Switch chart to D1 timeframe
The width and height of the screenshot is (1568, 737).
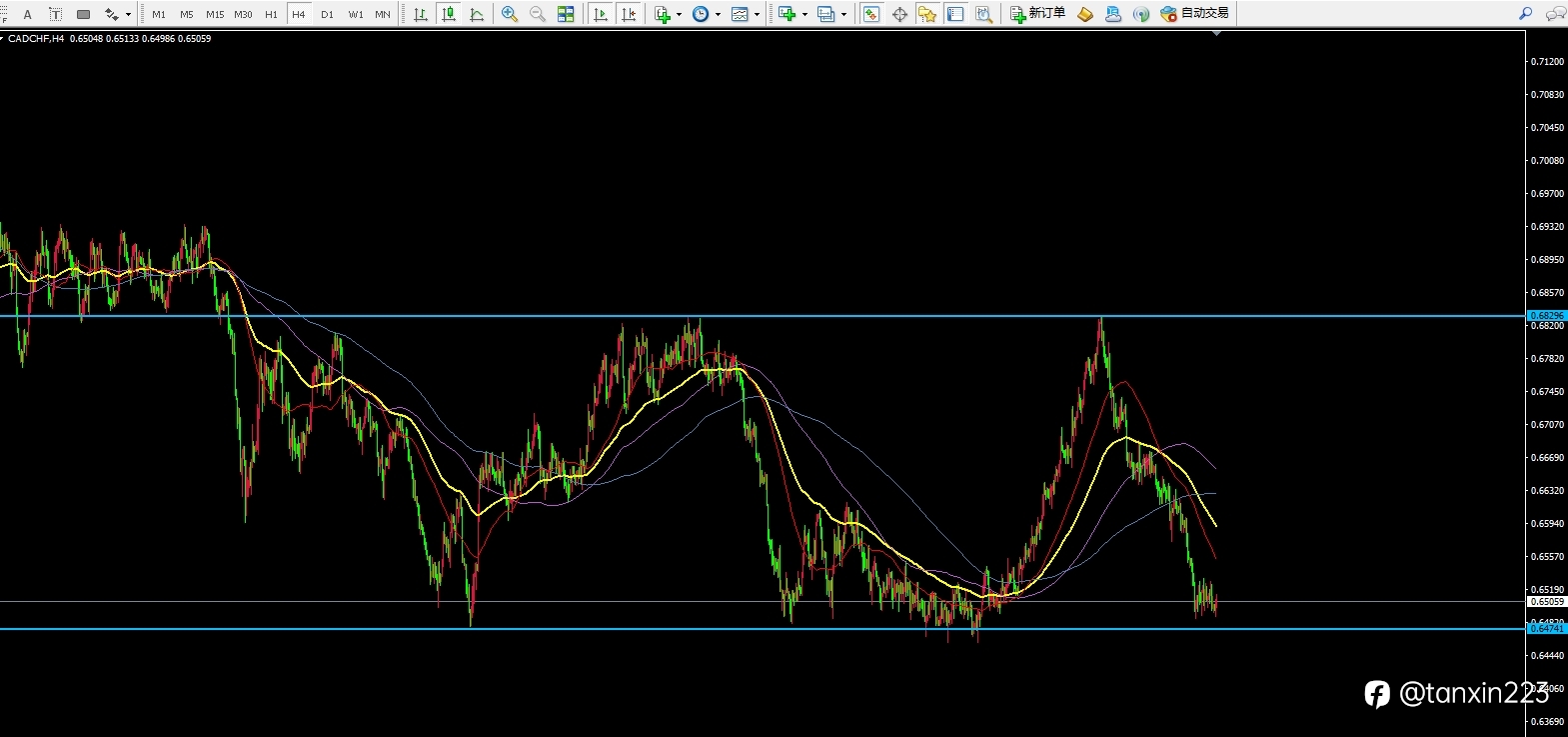click(327, 14)
